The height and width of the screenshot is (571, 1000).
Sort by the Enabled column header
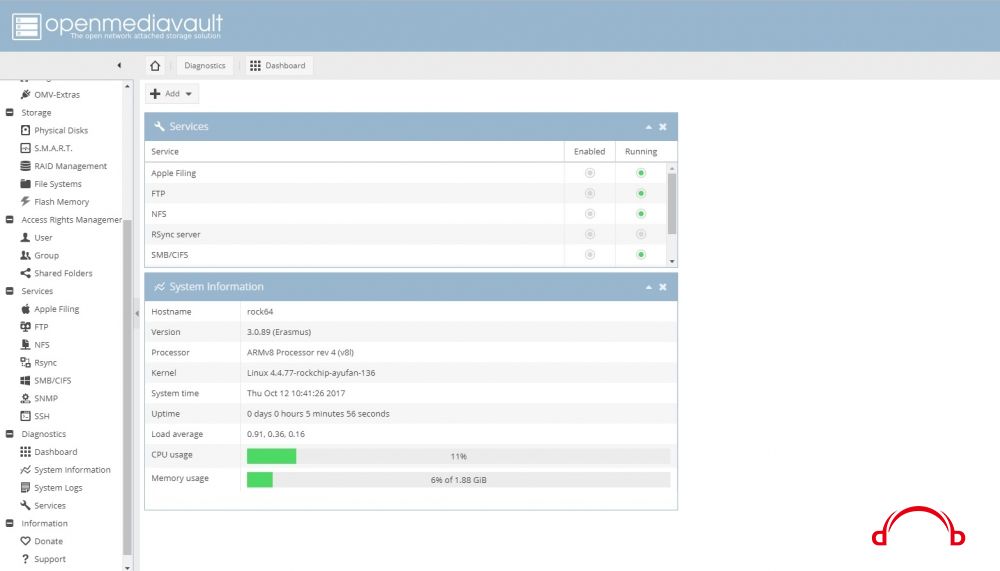click(589, 151)
